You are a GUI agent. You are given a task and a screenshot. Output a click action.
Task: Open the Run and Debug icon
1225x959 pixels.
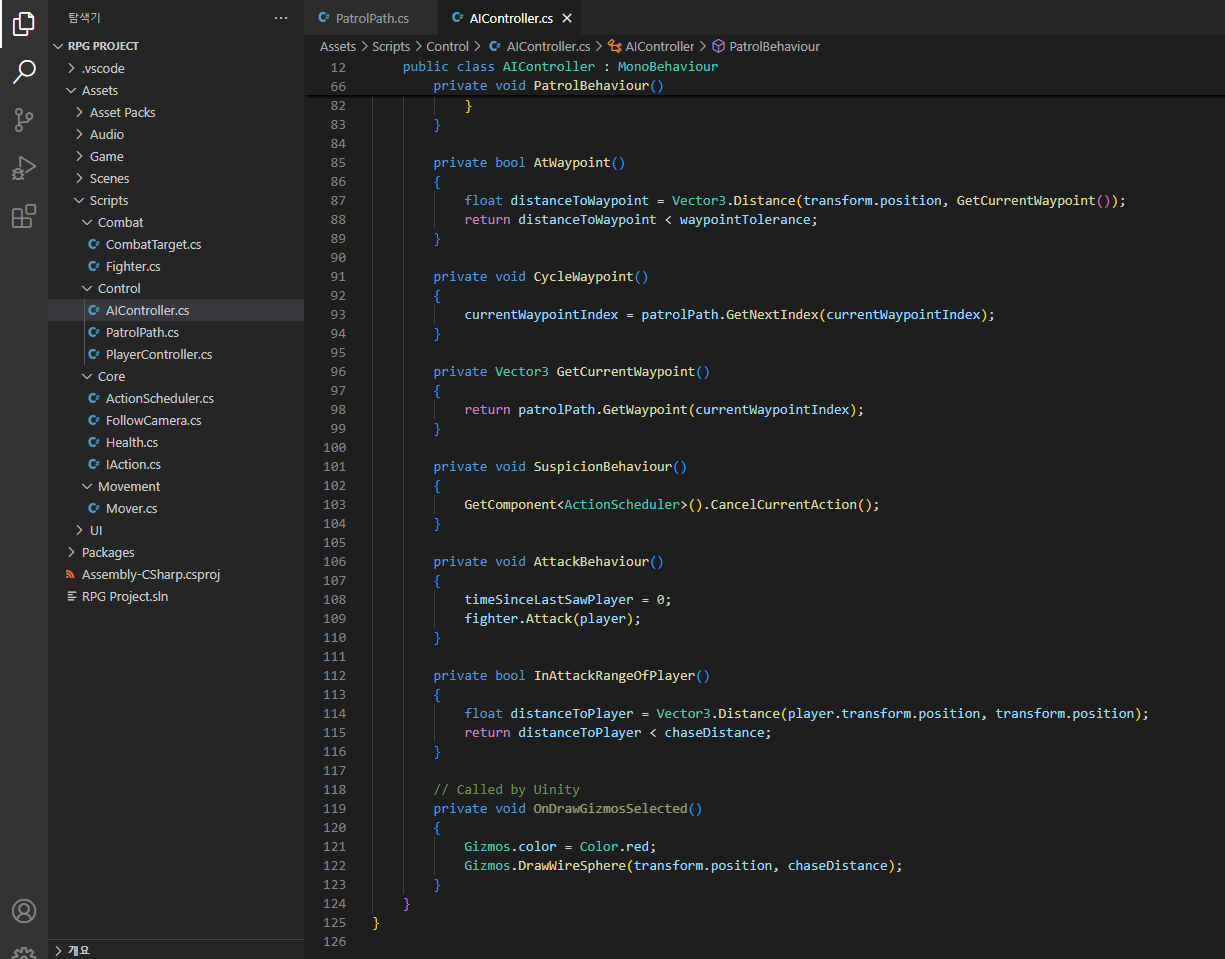pyautogui.click(x=24, y=168)
